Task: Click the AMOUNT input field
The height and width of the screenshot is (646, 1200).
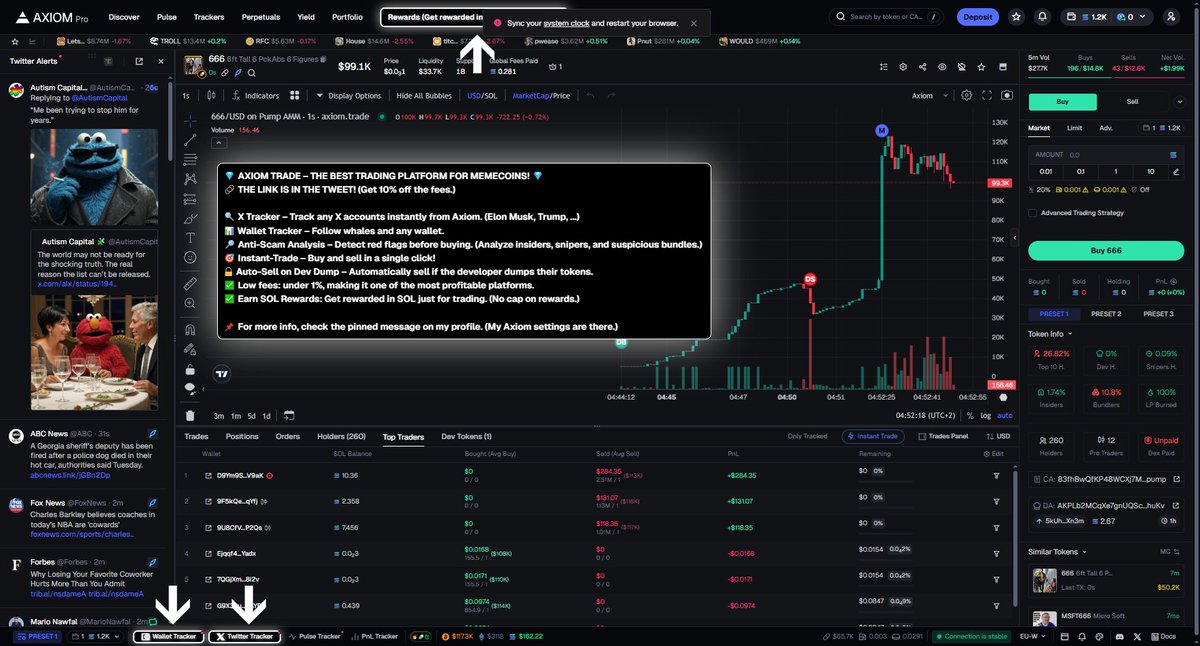Action: point(1105,155)
